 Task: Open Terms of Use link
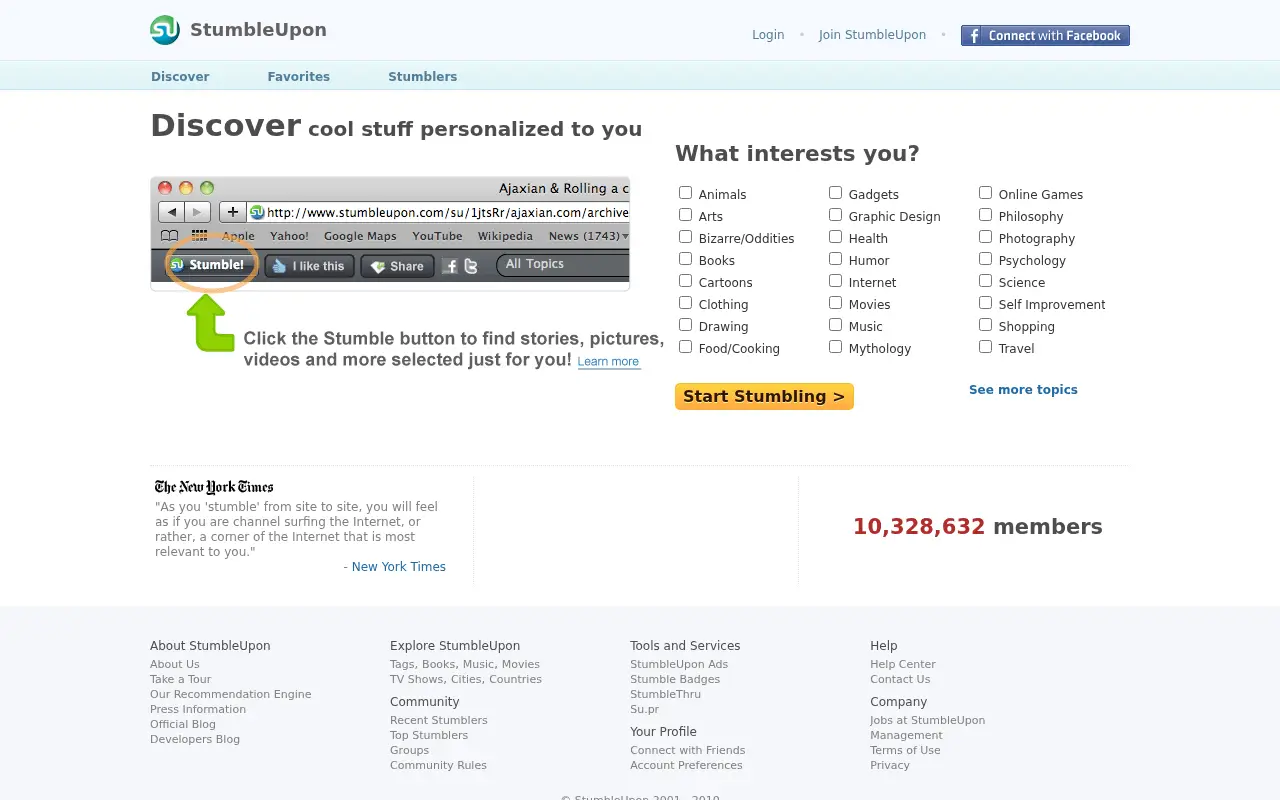pyautogui.click(x=905, y=750)
